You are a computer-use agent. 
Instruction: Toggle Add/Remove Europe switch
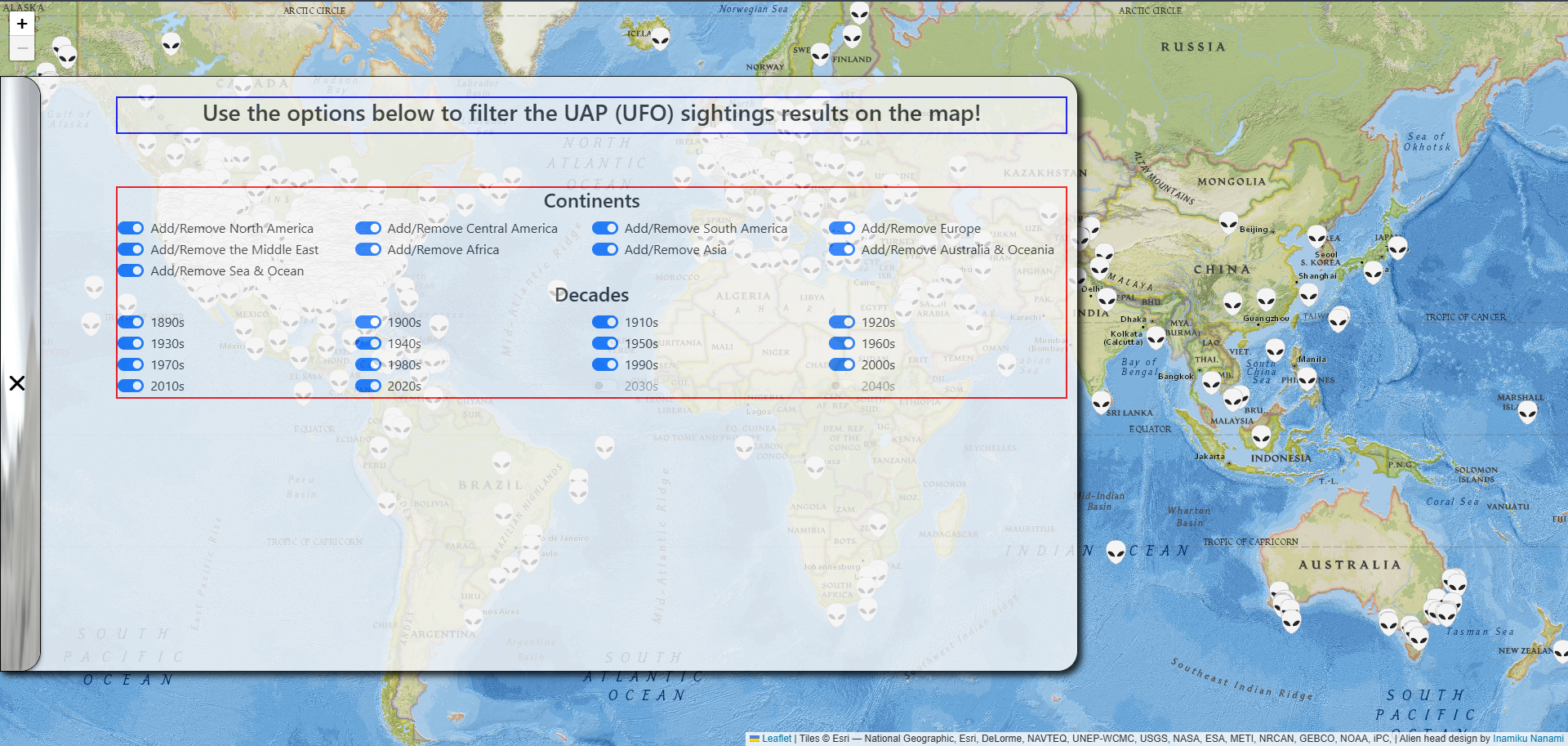click(842, 229)
